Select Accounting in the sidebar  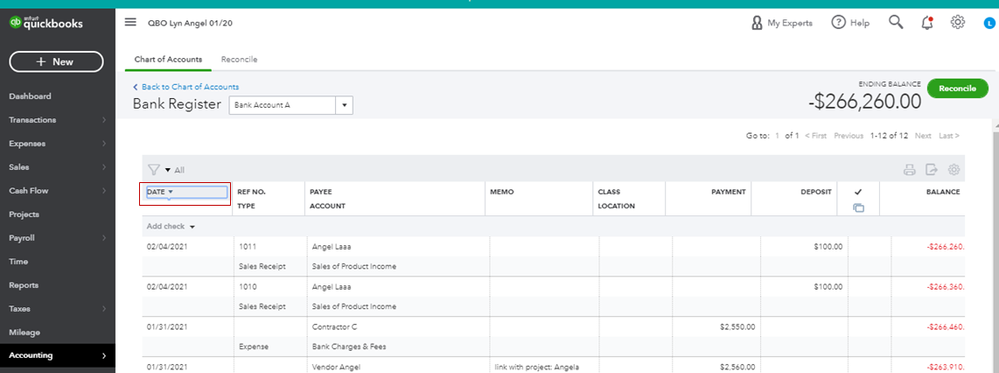pos(57,356)
